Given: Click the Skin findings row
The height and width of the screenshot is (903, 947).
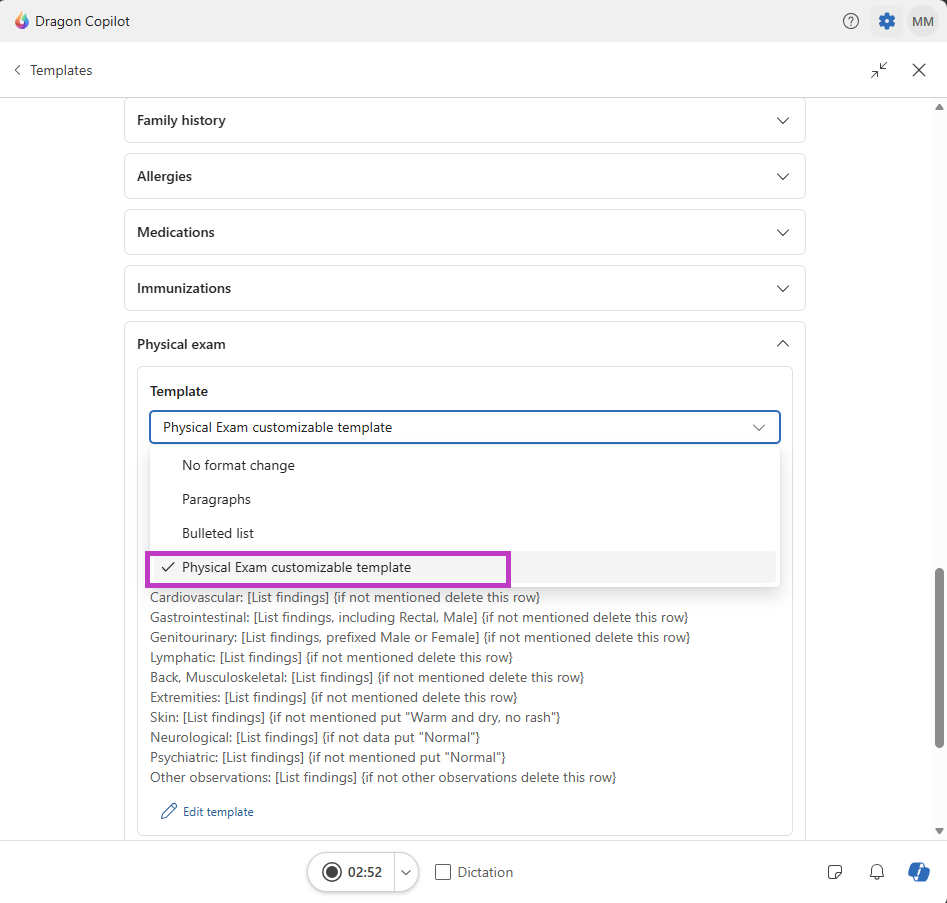Looking at the screenshot, I should (355, 717).
